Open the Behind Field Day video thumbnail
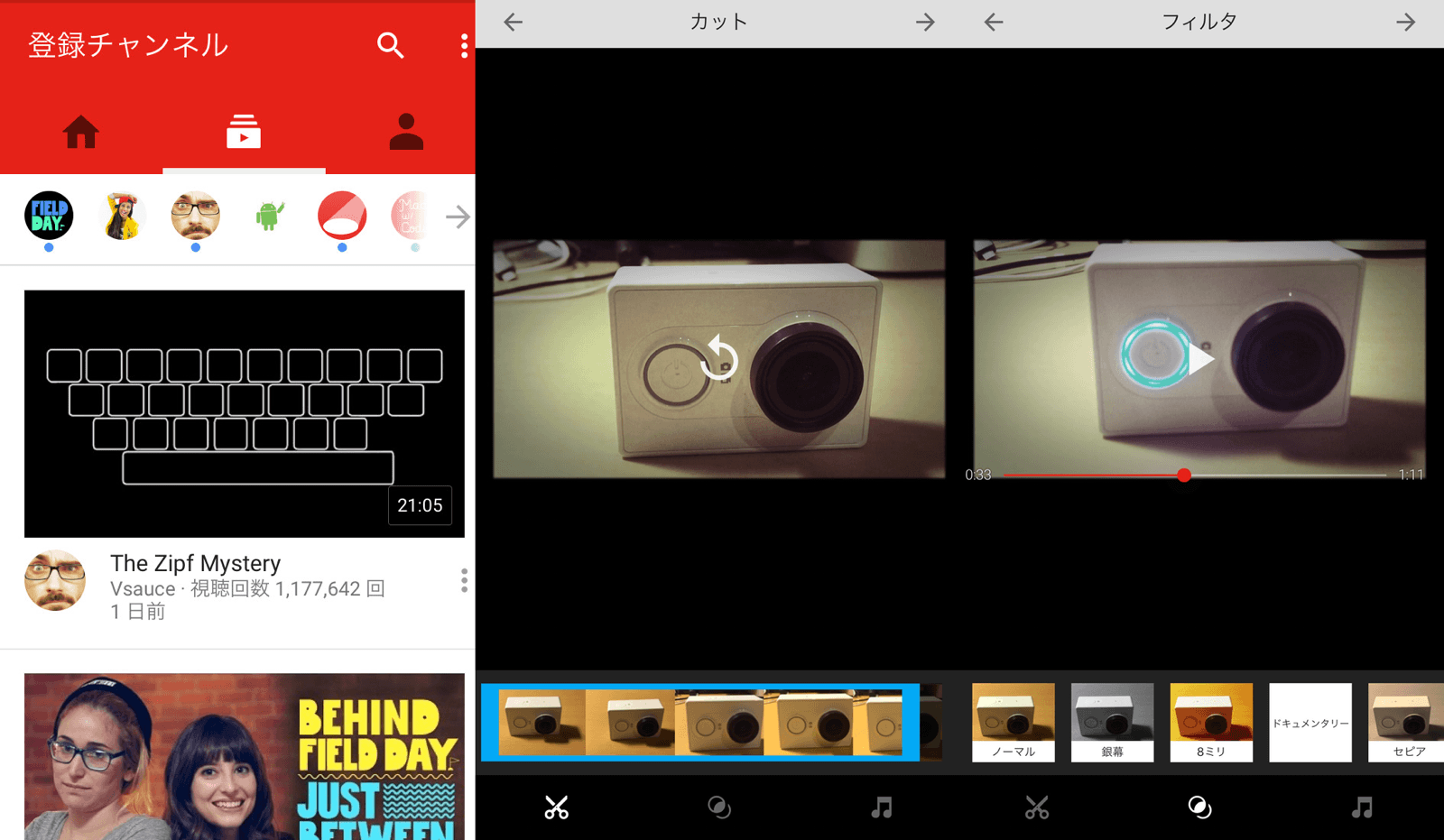1444x840 pixels. click(245, 756)
